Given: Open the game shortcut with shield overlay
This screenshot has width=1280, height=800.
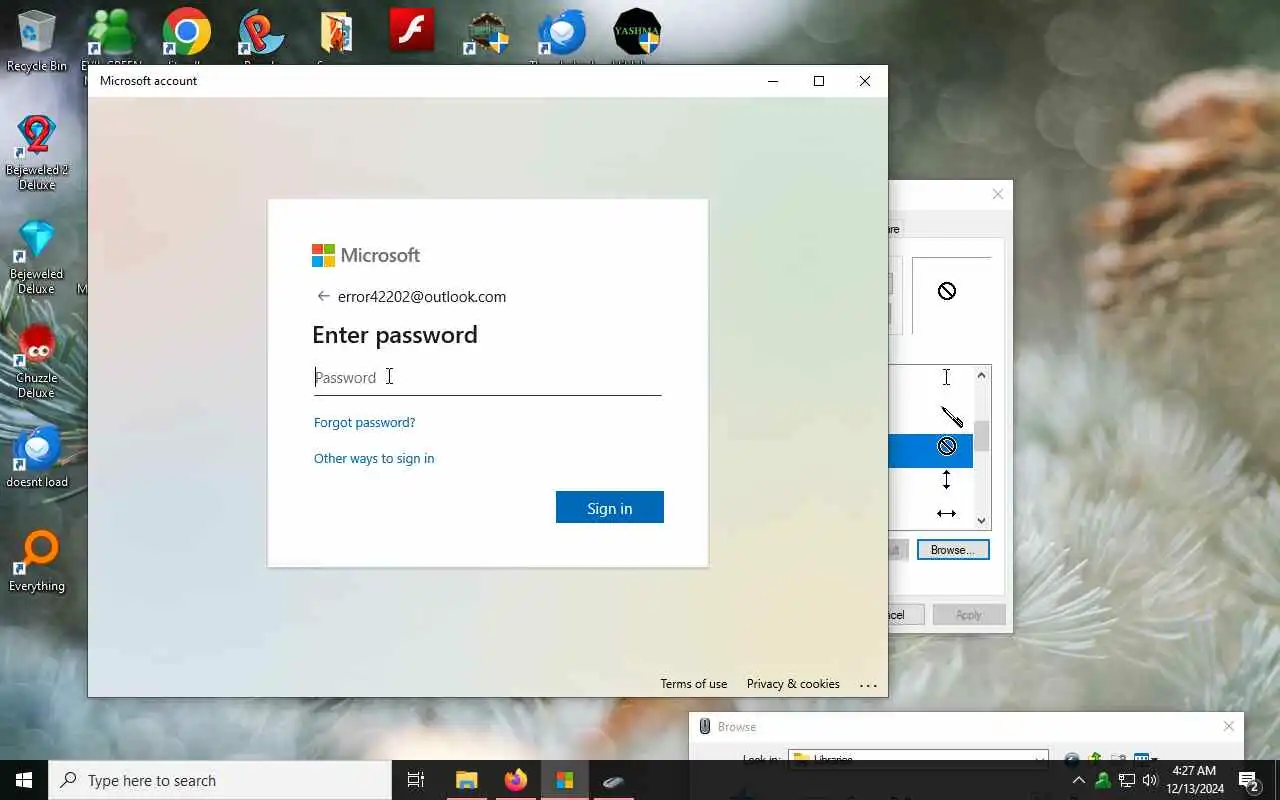Looking at the screenshot, I should click(x=487, y=35).
